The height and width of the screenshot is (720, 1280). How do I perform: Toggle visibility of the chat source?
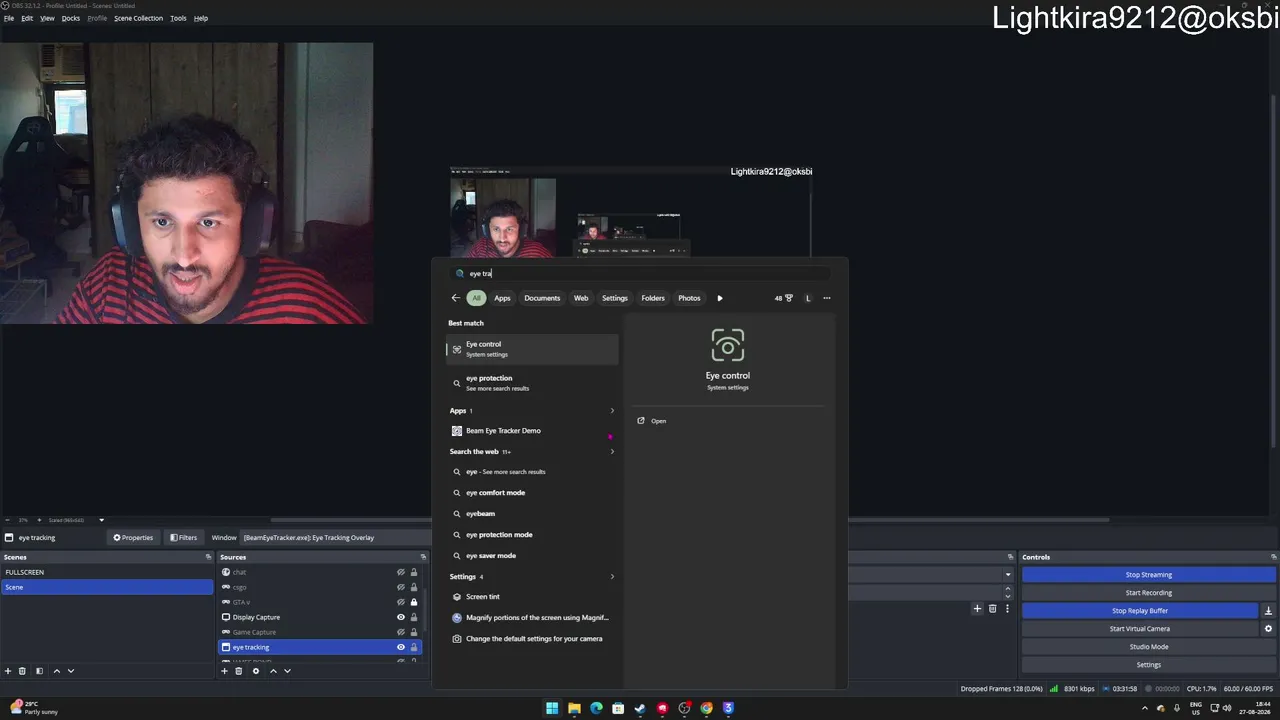pyautogui.click(x=401, y=572)
